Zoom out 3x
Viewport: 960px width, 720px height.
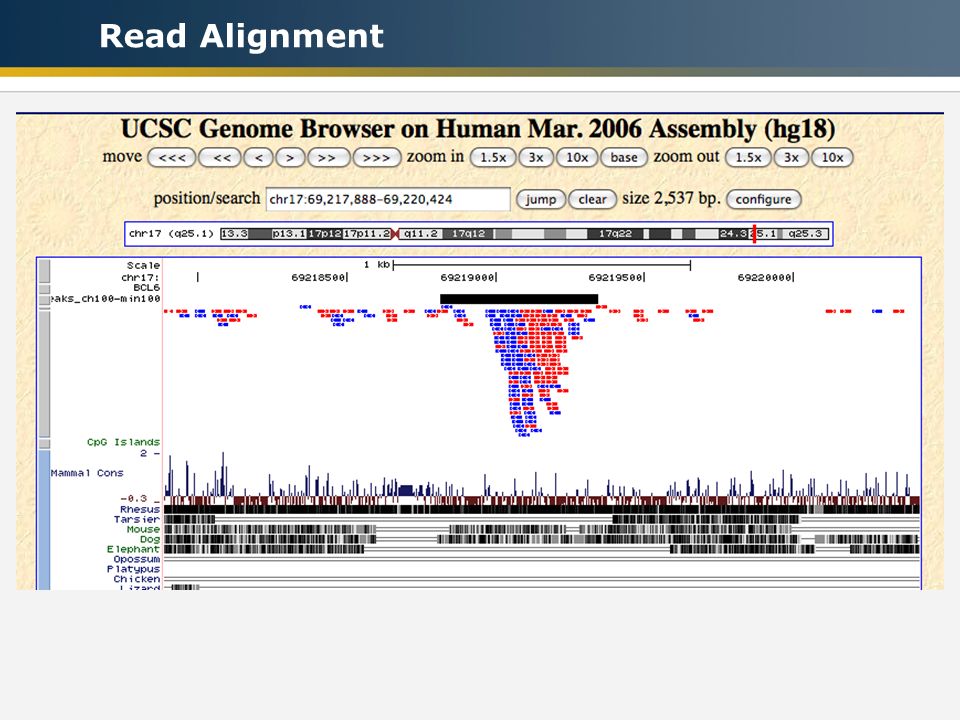click(x=791, y=157)
